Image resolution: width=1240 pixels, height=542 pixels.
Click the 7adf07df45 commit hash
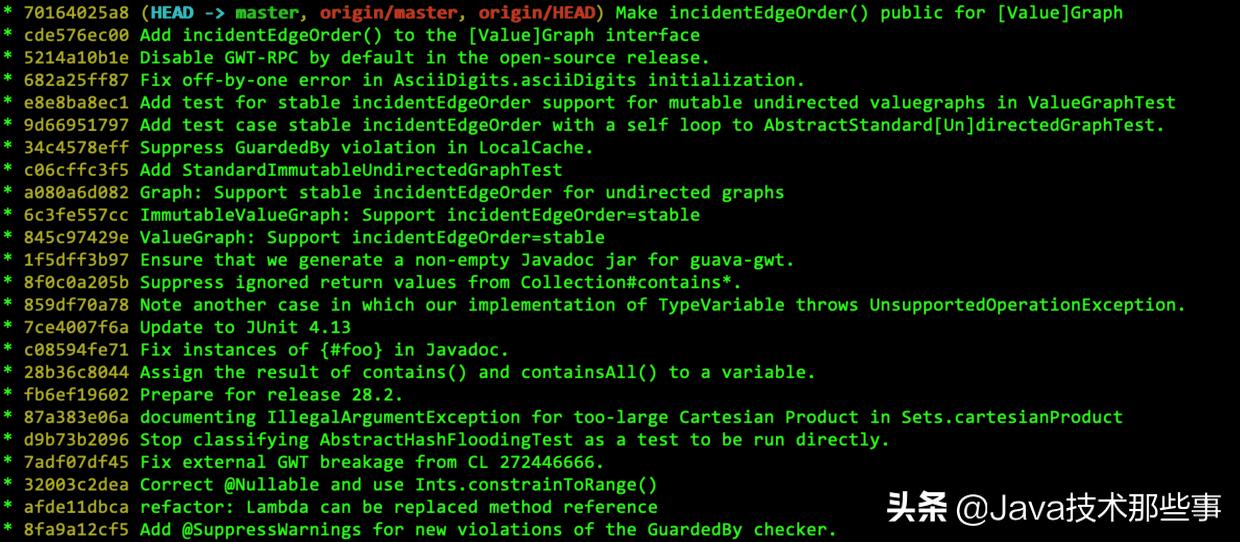click(76, 463)
